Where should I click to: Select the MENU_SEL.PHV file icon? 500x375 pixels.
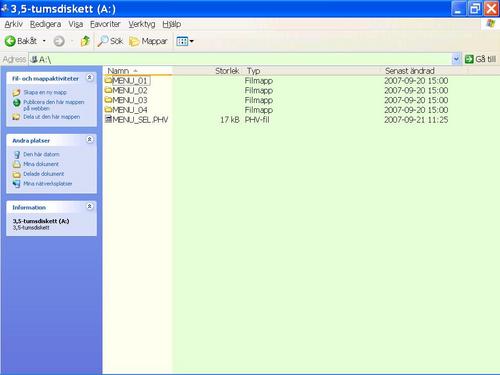tap(108, 119)
